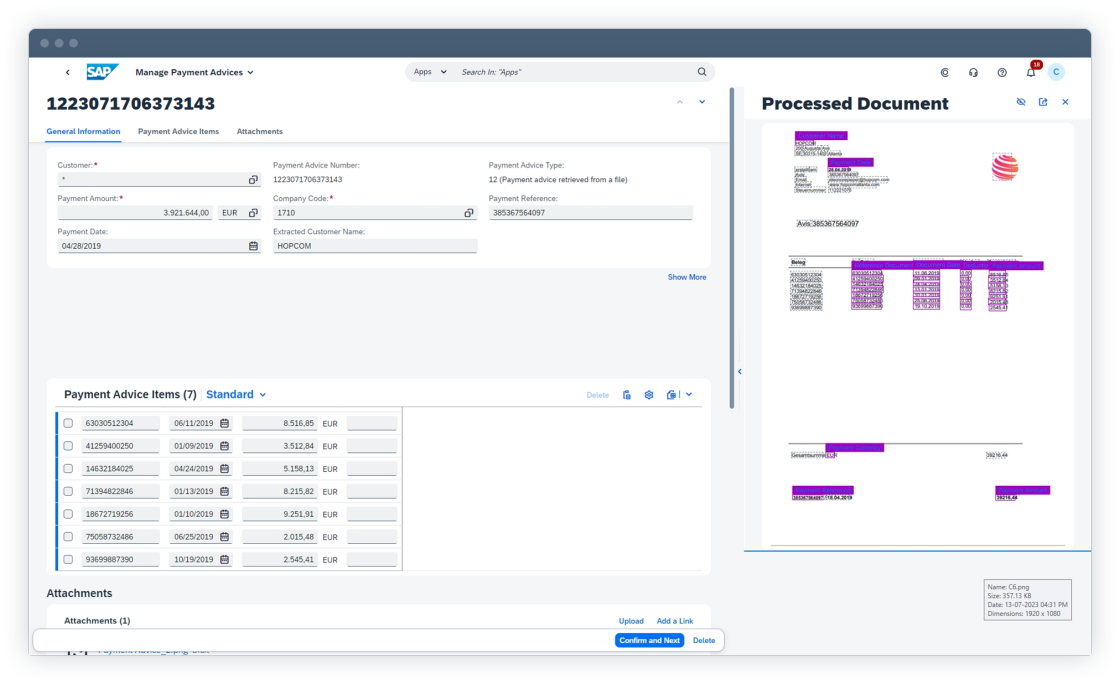Image resolution: width=1120 pixels, height=684 pixels.
Task: Select checkbox for item 93699887390
Action: tap(68, 560)
